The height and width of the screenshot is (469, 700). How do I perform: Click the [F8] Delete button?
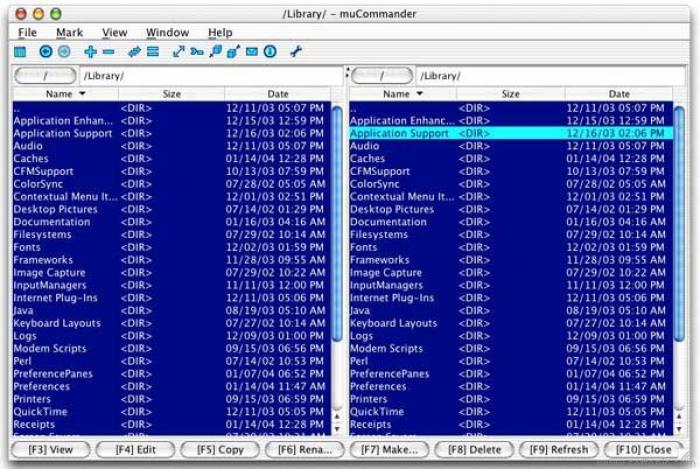pyautogui.click(x=474, y=450)
